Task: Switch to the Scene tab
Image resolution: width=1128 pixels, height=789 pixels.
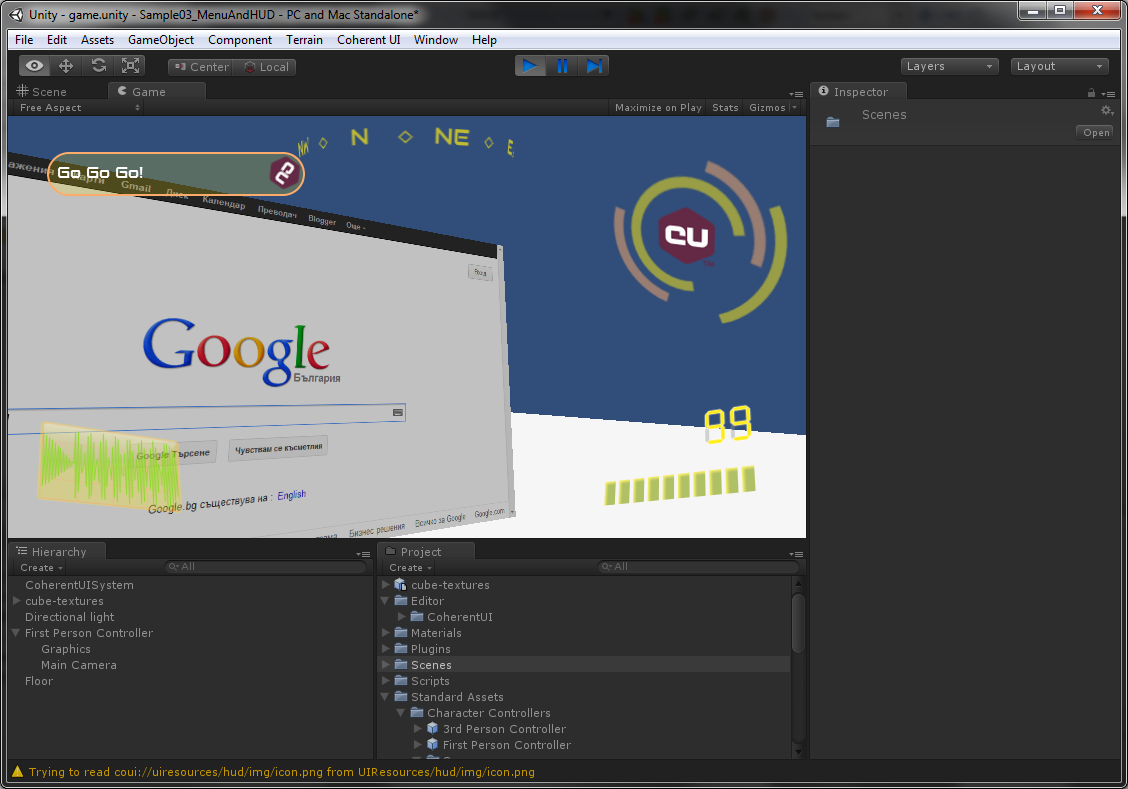Action: click(x=43, y=91)
